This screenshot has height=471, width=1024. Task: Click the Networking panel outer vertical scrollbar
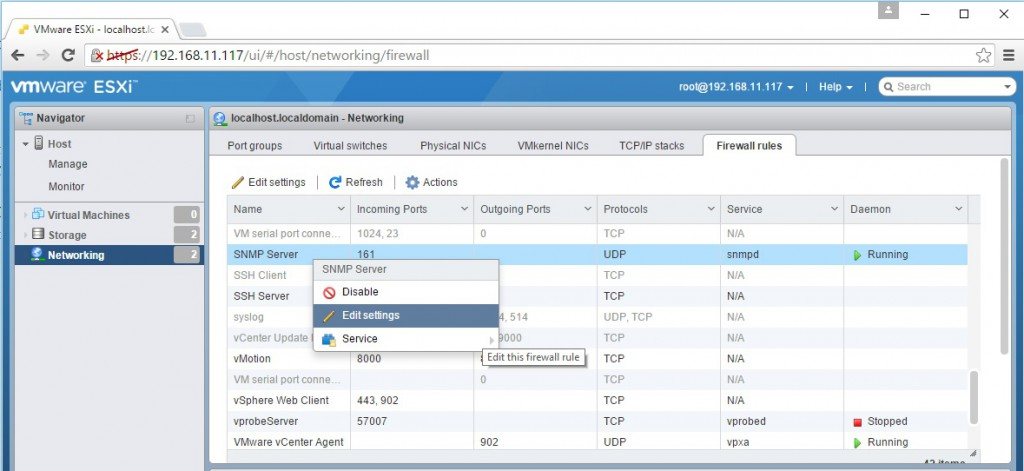pyautogui.click(x=1004, y=257)
